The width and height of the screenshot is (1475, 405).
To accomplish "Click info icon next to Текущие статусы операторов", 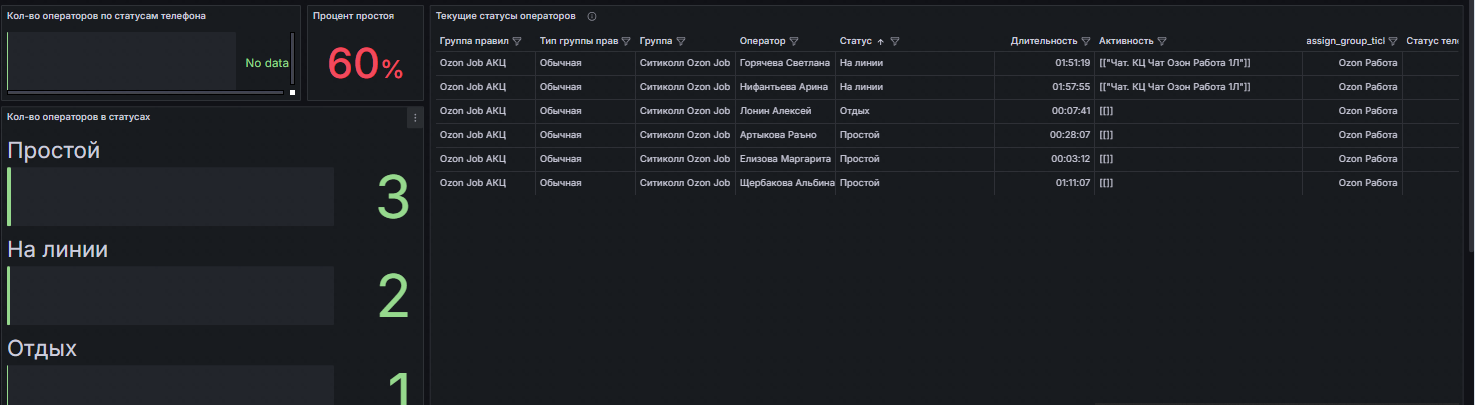I will [x=592, y=17].
